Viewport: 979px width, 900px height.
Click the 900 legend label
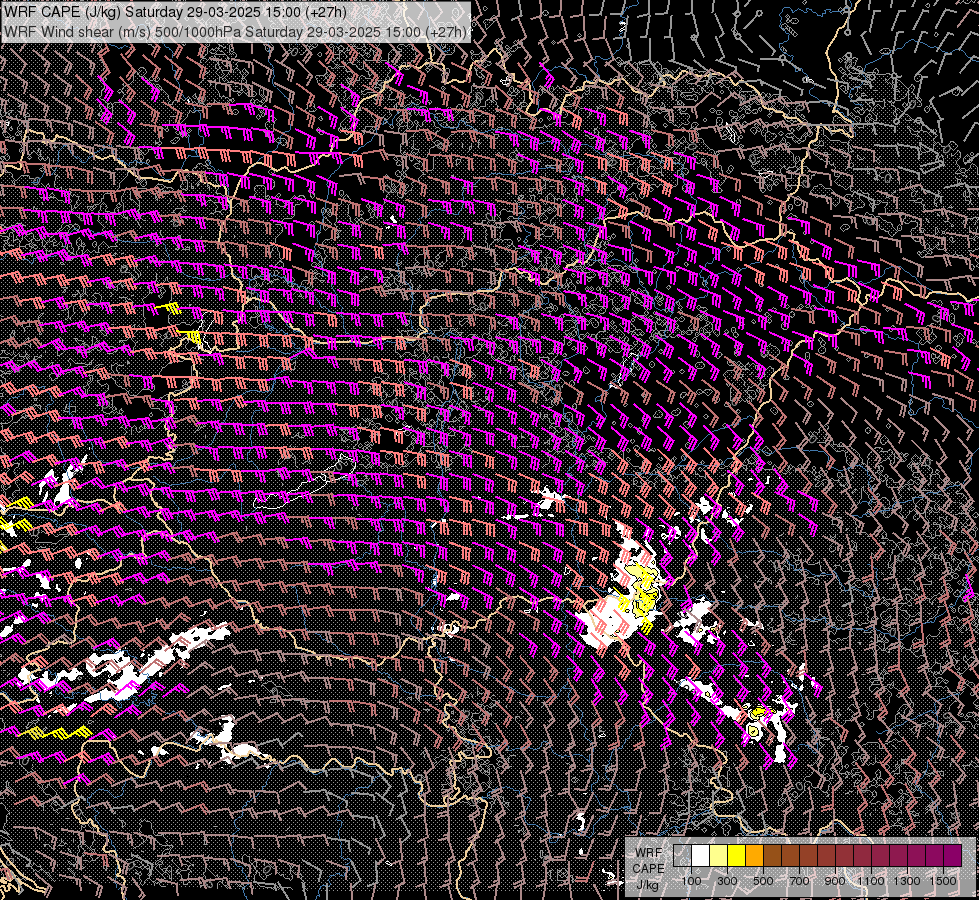coord(835,881)
